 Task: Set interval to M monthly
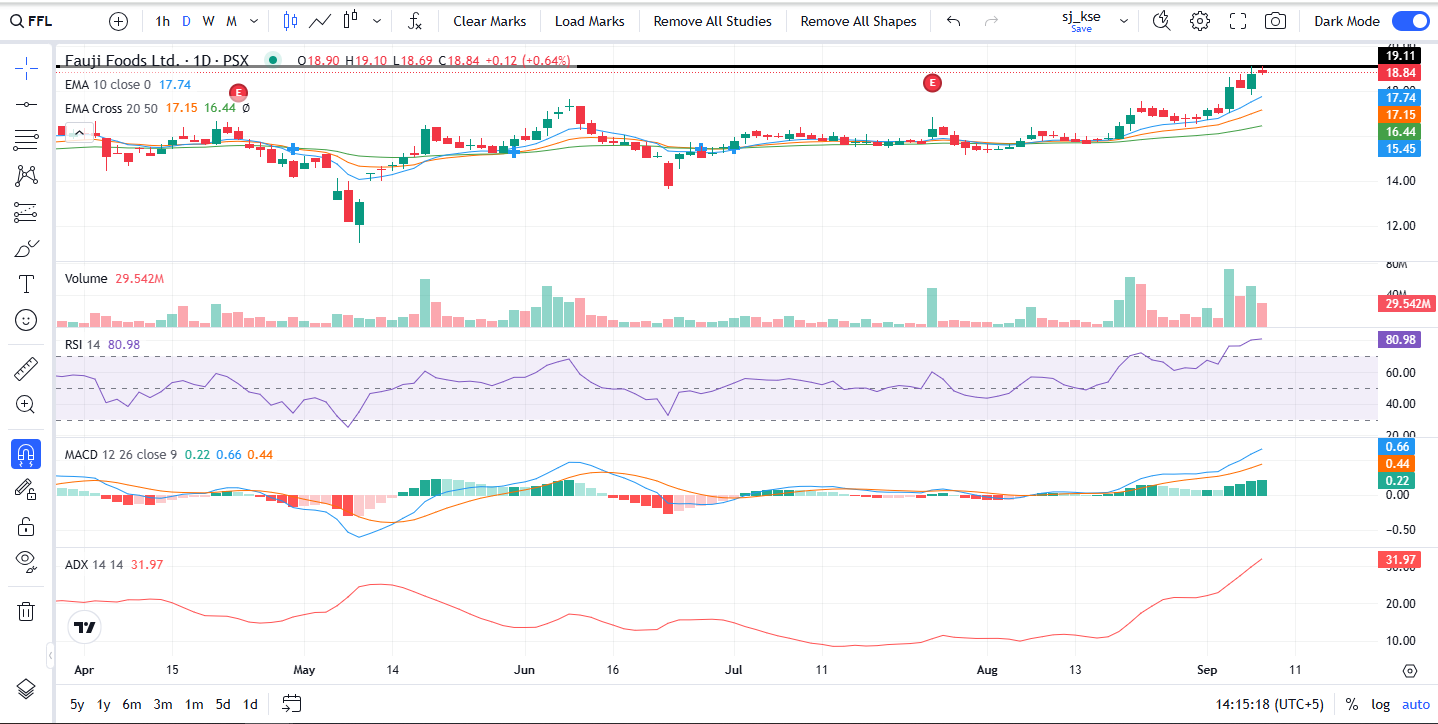(232, 21)
